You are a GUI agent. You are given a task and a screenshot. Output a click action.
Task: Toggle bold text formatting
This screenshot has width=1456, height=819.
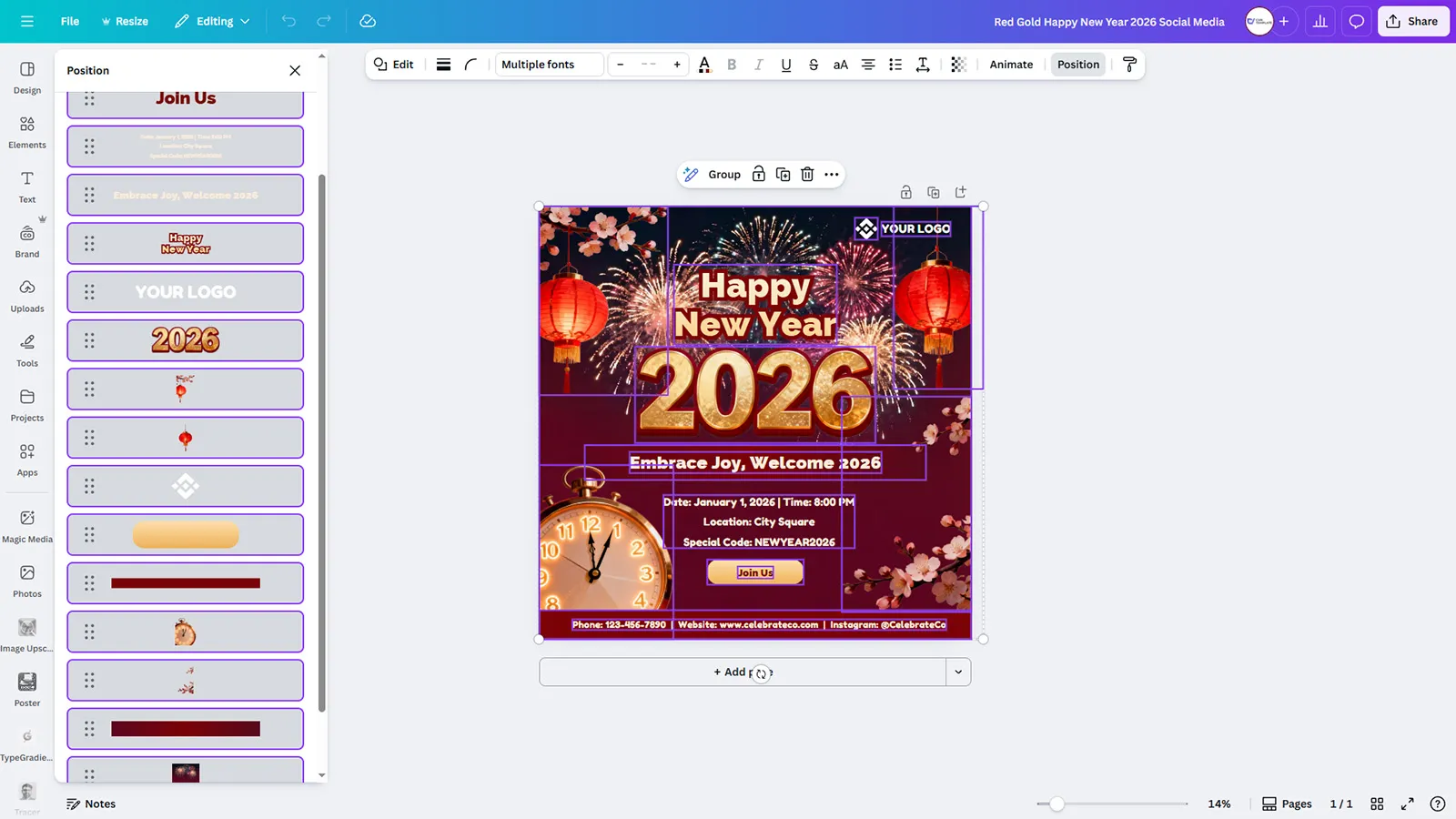pyautogui.click(x=732, y=65)
